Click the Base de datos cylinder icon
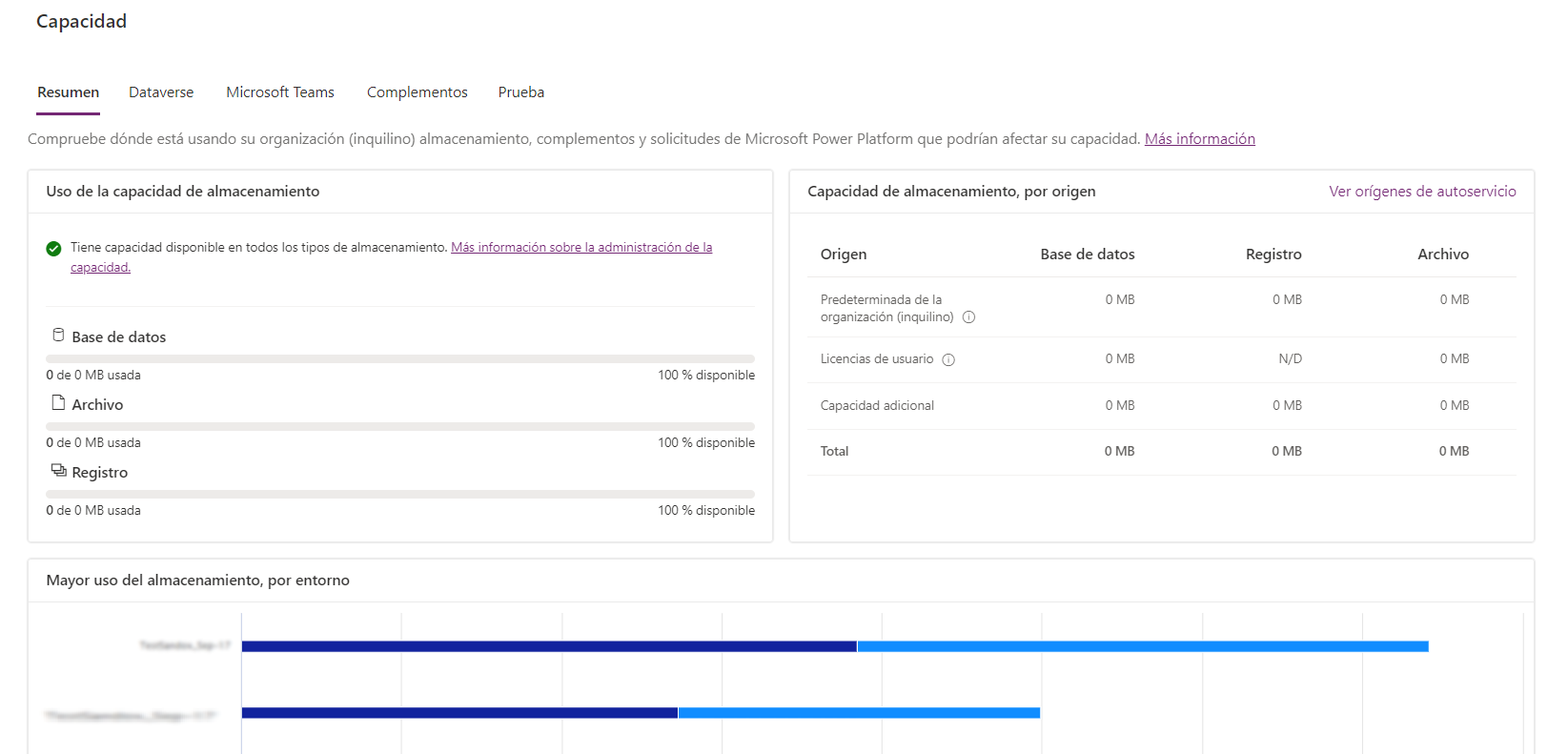This screenshot has width=1568, height=754. [58, 335]
